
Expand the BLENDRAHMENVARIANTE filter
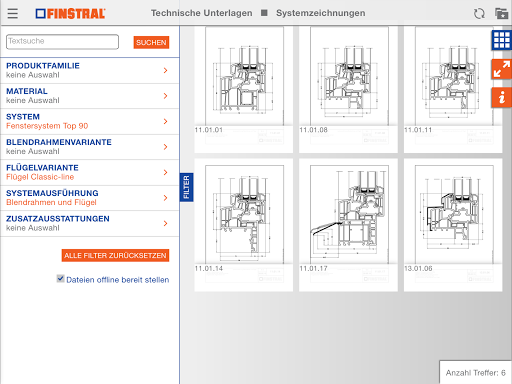pos(90,147)
